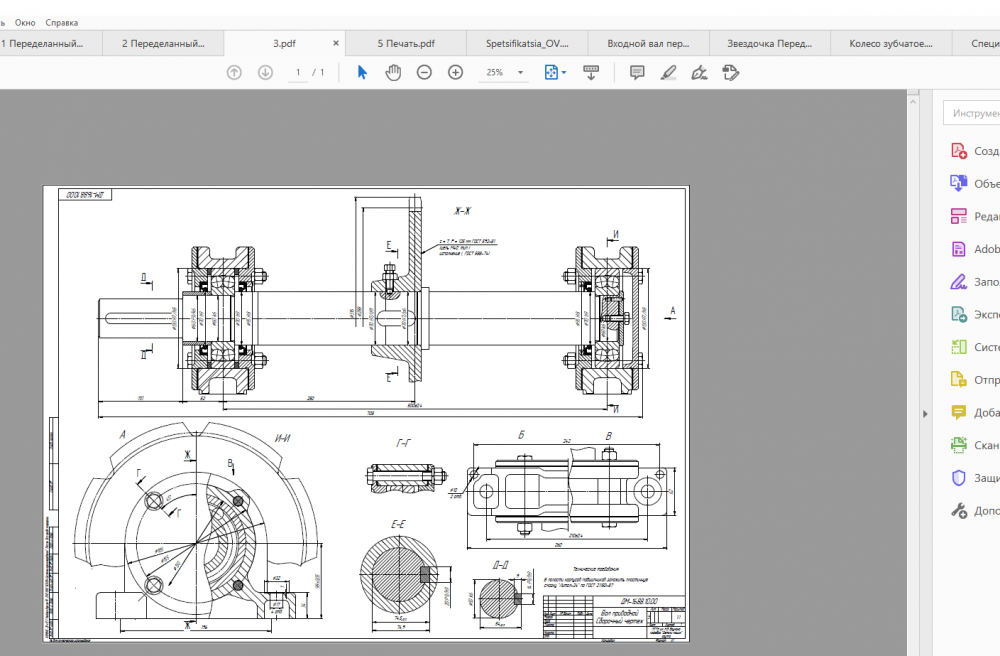Add a comment with speech bubble icon
This screenshot has width=1000, height=656.
click(x=637, y=72)
